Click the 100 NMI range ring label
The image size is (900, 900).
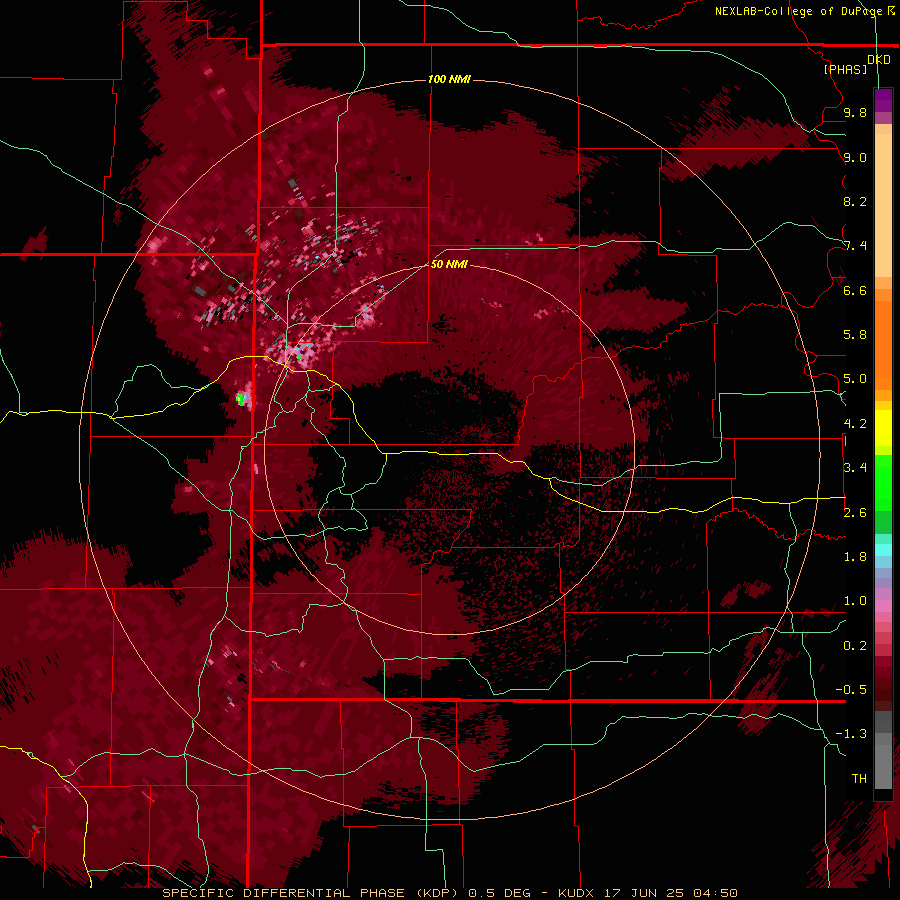tap(449, 79)
